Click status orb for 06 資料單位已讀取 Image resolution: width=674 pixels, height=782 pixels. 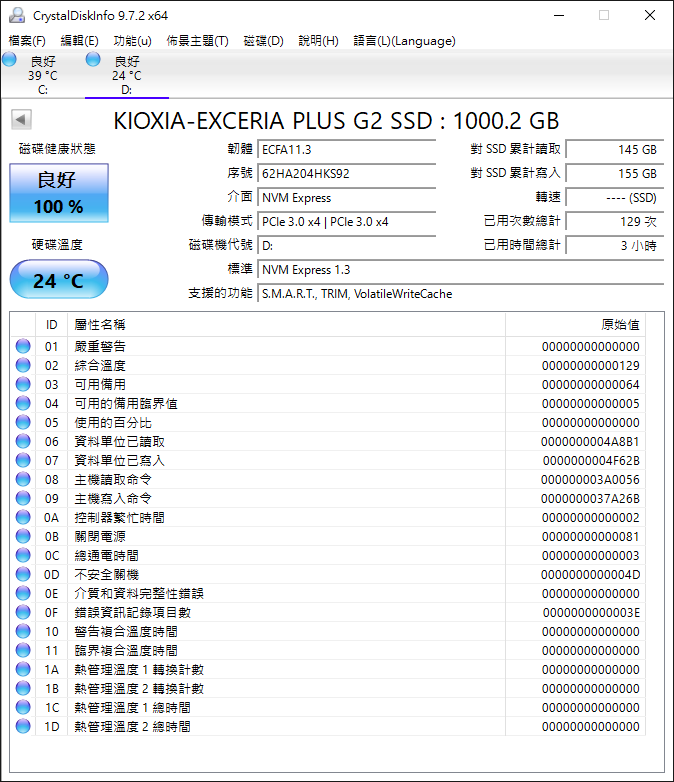[23, 441]
